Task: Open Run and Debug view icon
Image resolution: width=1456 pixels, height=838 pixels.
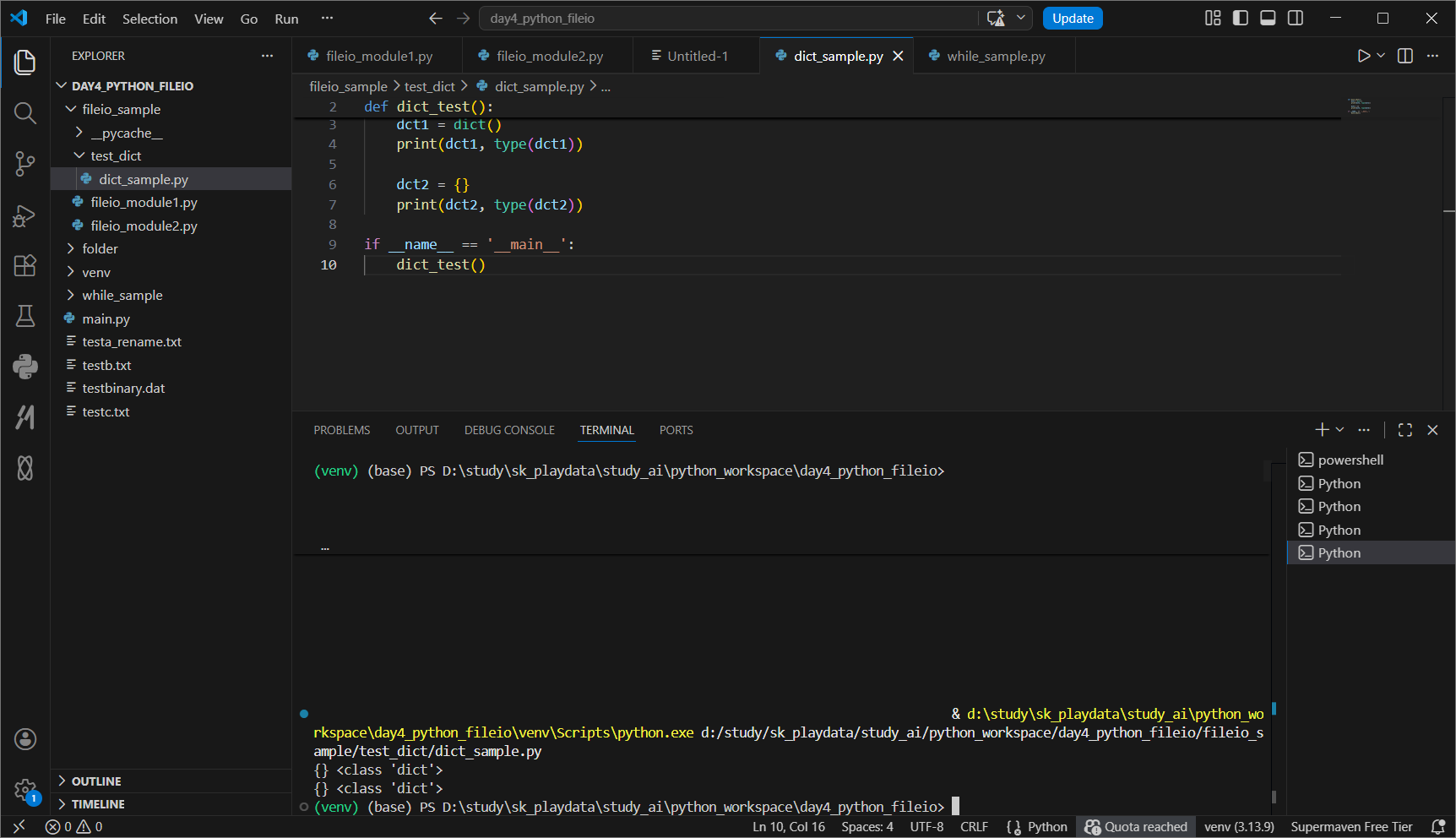Action: 25,215
